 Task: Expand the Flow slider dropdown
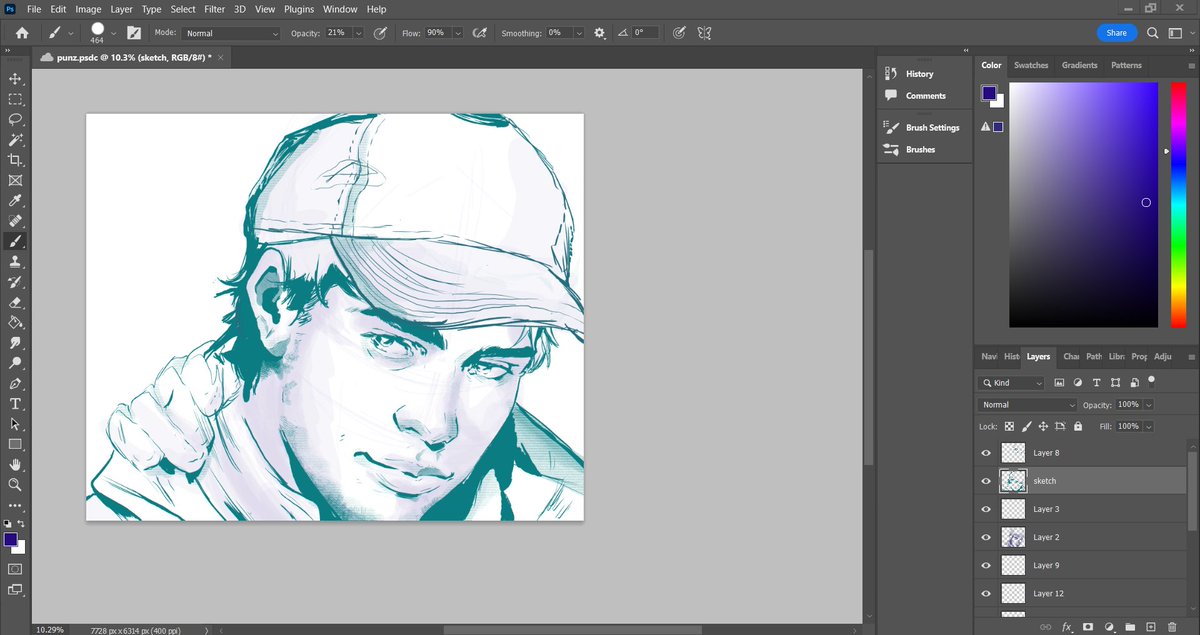point(457,33)
